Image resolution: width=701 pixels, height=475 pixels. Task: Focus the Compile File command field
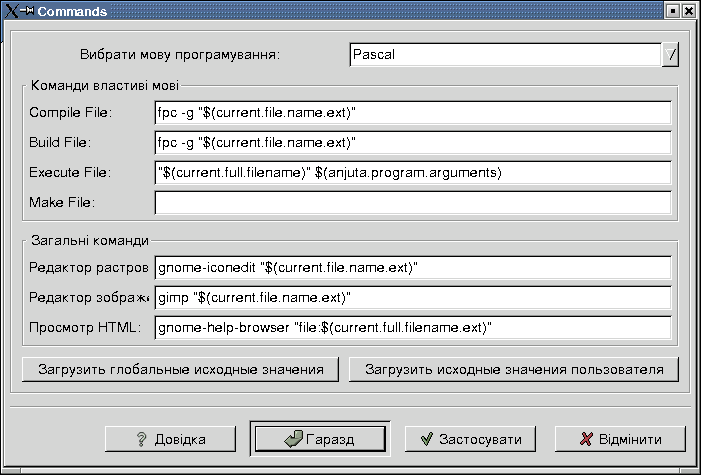click(412, 112)
